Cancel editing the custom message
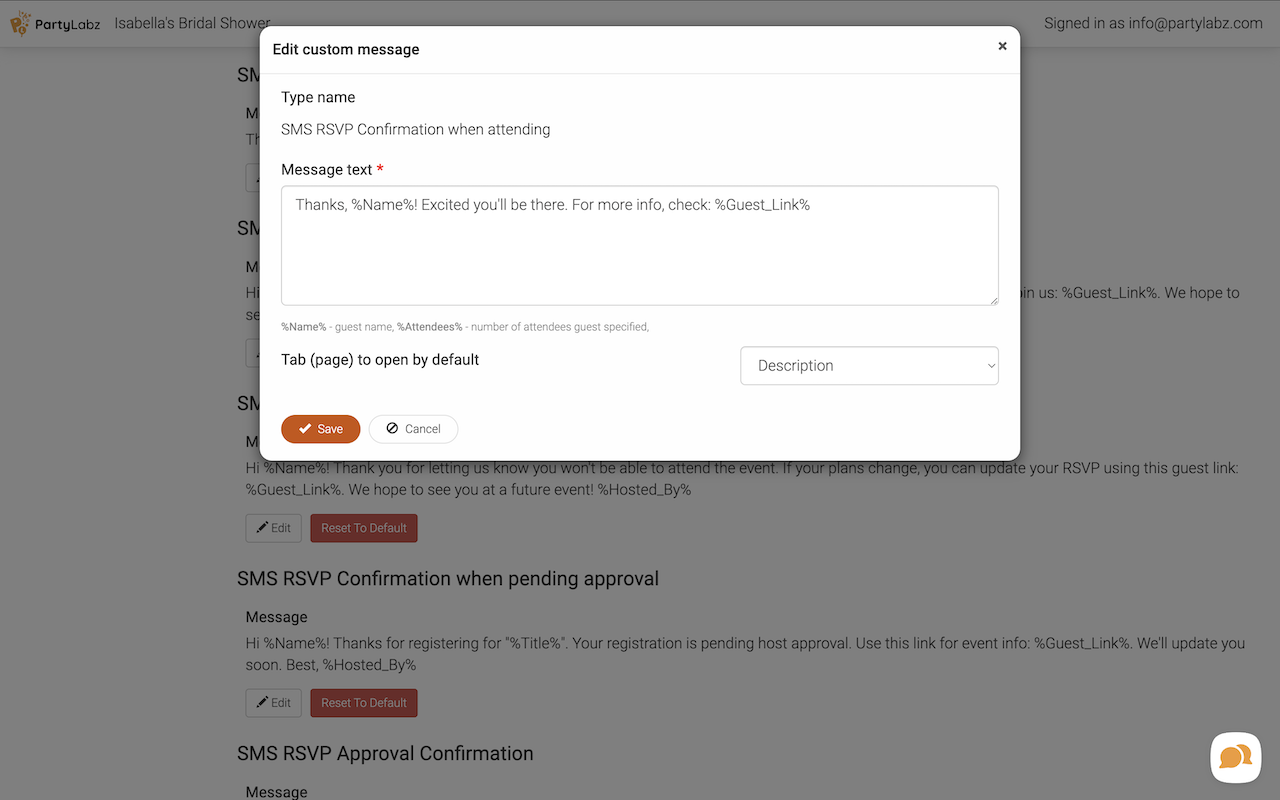The image size is (1280, 800). point(413,429)
